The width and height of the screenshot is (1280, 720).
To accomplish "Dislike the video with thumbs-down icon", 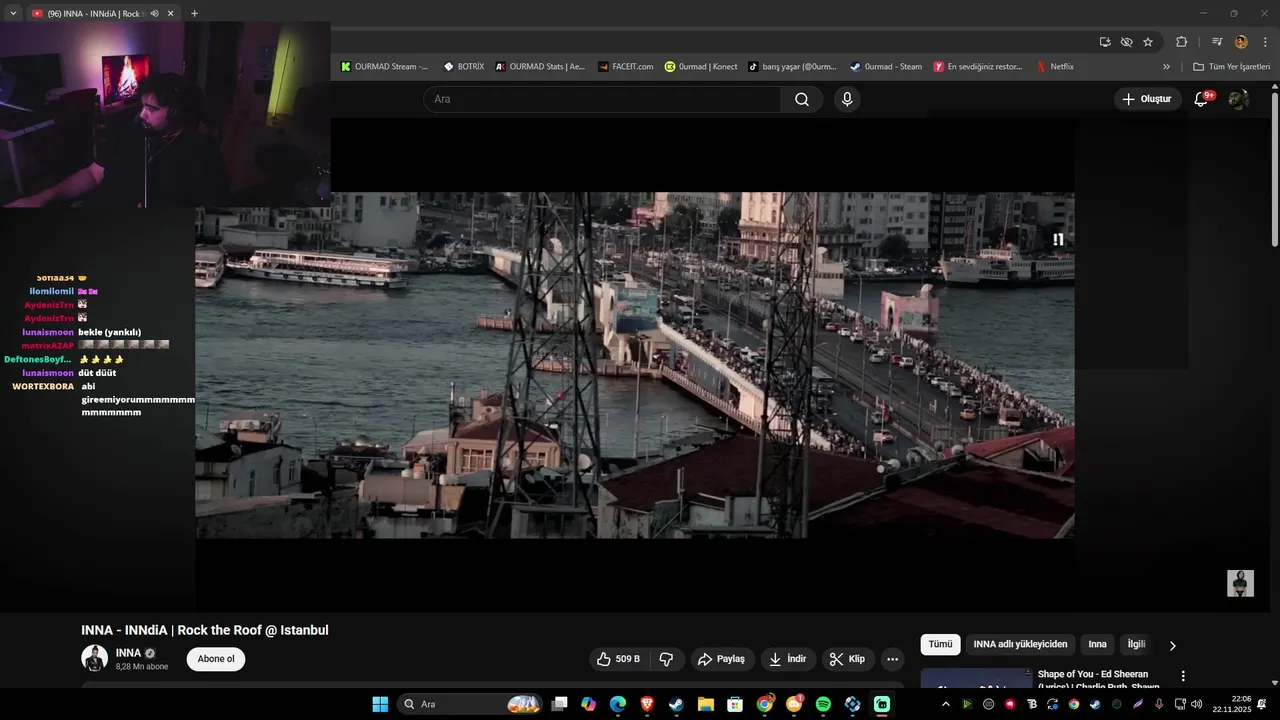I will [666, 659].
